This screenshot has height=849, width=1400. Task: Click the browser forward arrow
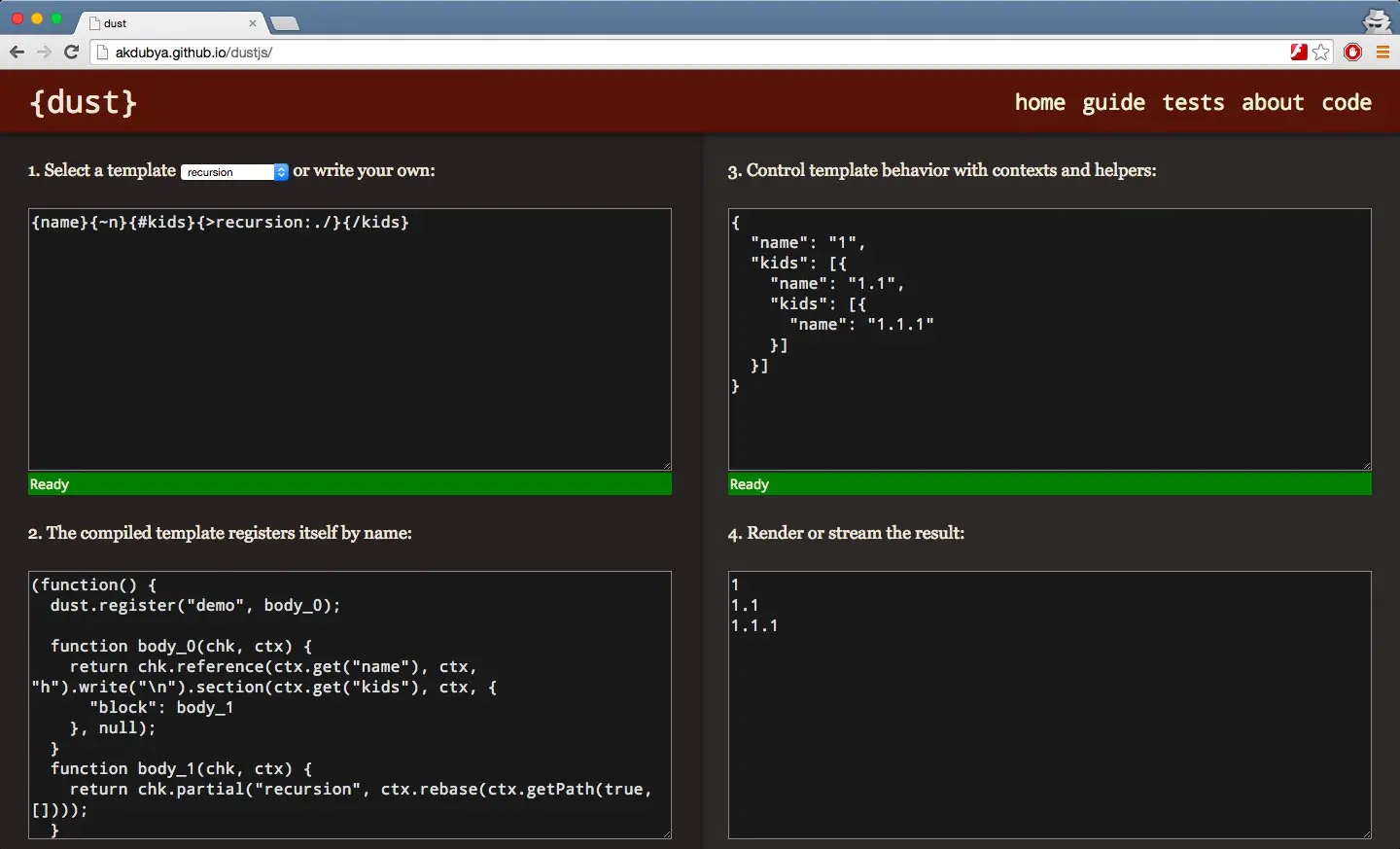tap(44, 53)
